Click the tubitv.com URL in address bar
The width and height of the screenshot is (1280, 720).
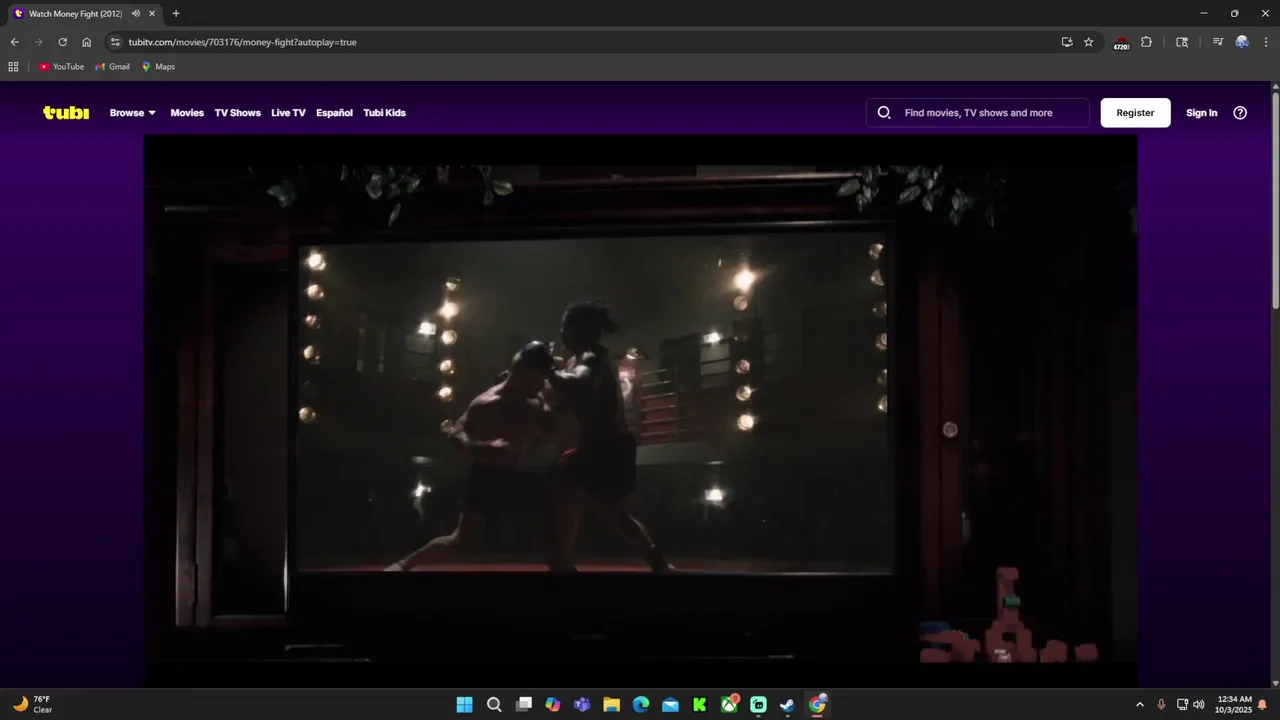(242, 42)
